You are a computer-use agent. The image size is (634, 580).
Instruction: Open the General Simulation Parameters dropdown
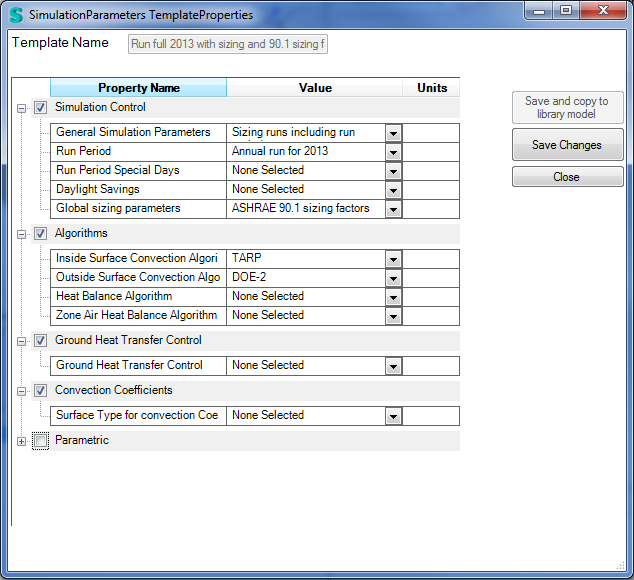point(393,133)
